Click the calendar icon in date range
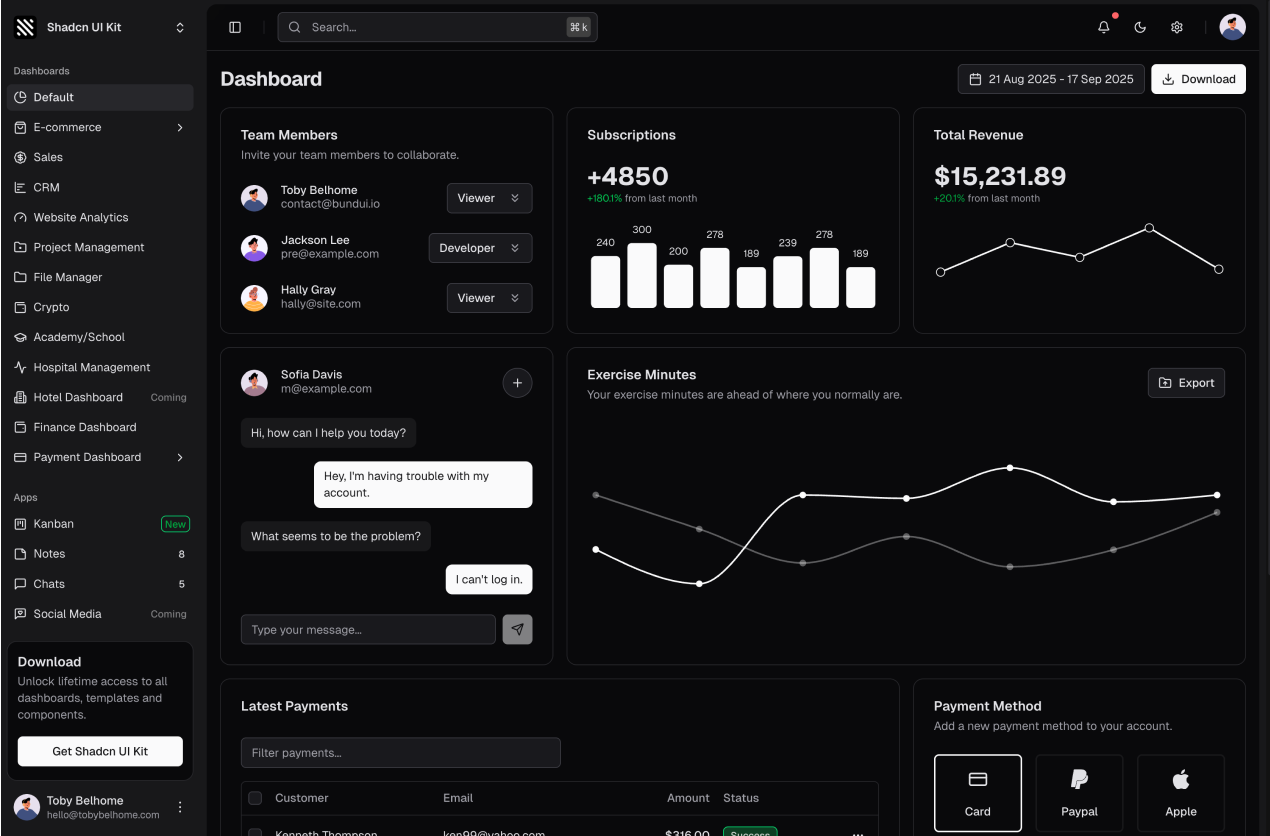Image resolution: width=1270 pixels, height=836 pixels. click(x=976, y=79)
